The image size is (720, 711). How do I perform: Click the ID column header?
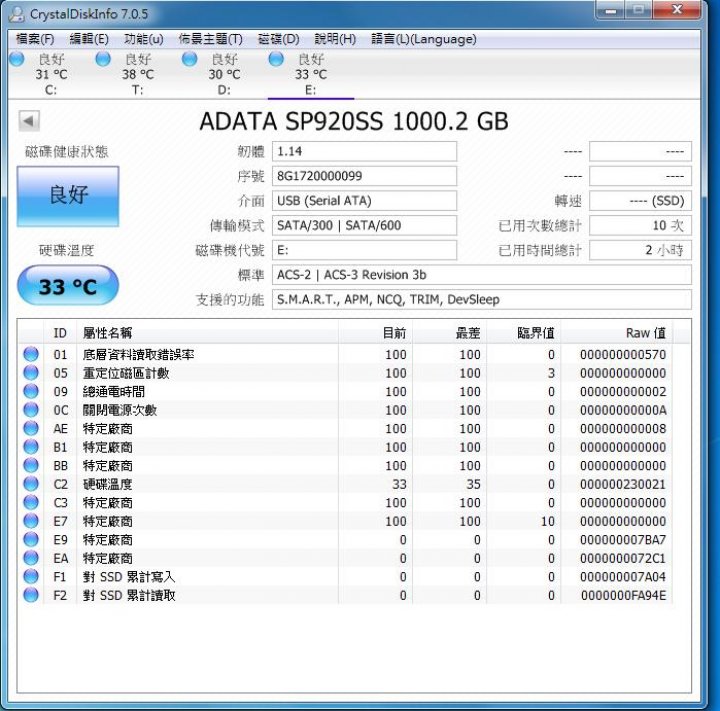[x=60, y=333]
